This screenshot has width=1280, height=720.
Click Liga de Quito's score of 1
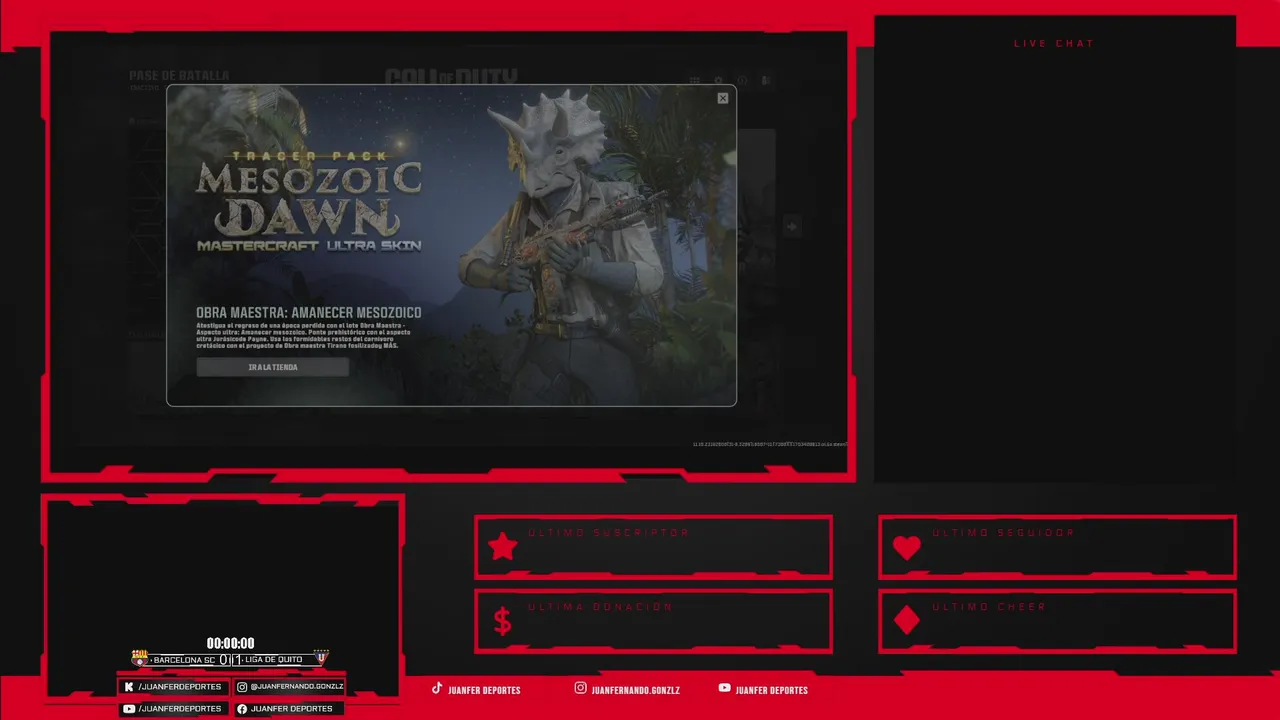(x=237, y=660)
